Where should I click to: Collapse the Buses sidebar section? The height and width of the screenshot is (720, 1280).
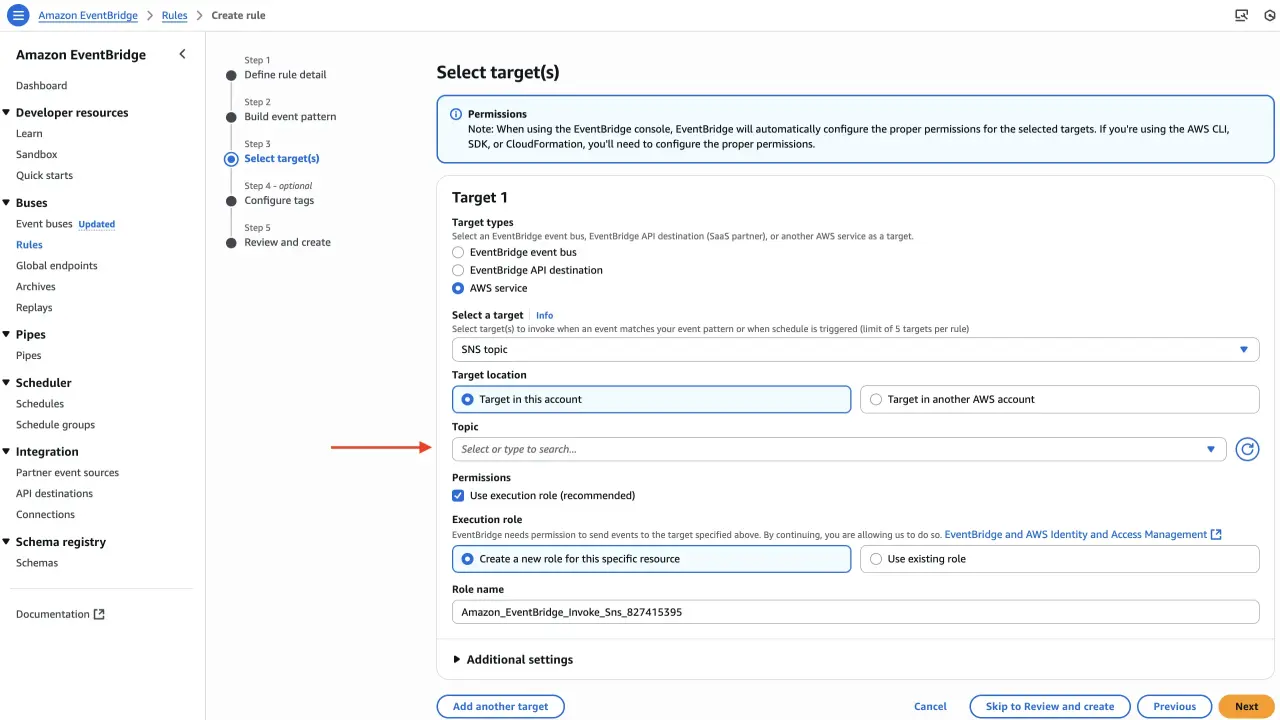click(7, 203)
